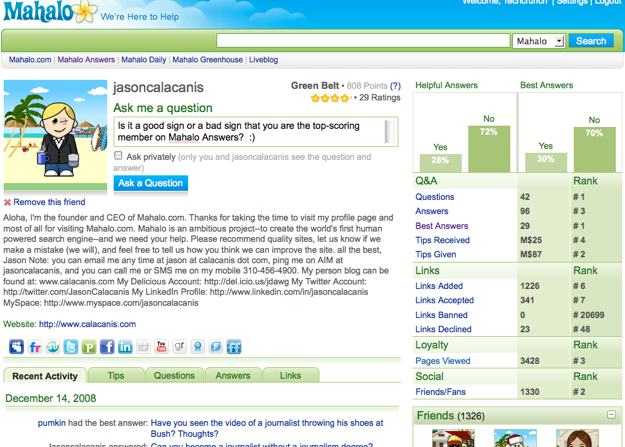This screenshot has width=625, height=447.
Task: Open the Twitter profile icon
Action: coord(71,347)
